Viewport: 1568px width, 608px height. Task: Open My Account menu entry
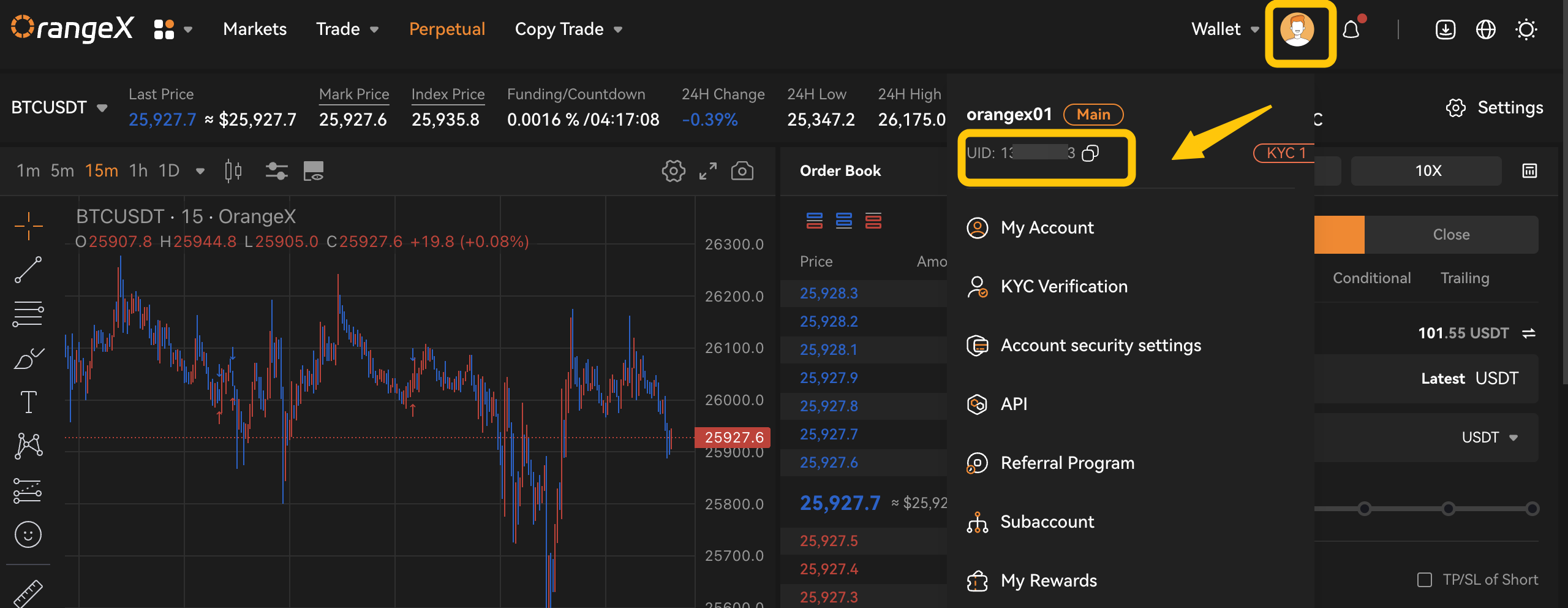(x=1047, y=228)
